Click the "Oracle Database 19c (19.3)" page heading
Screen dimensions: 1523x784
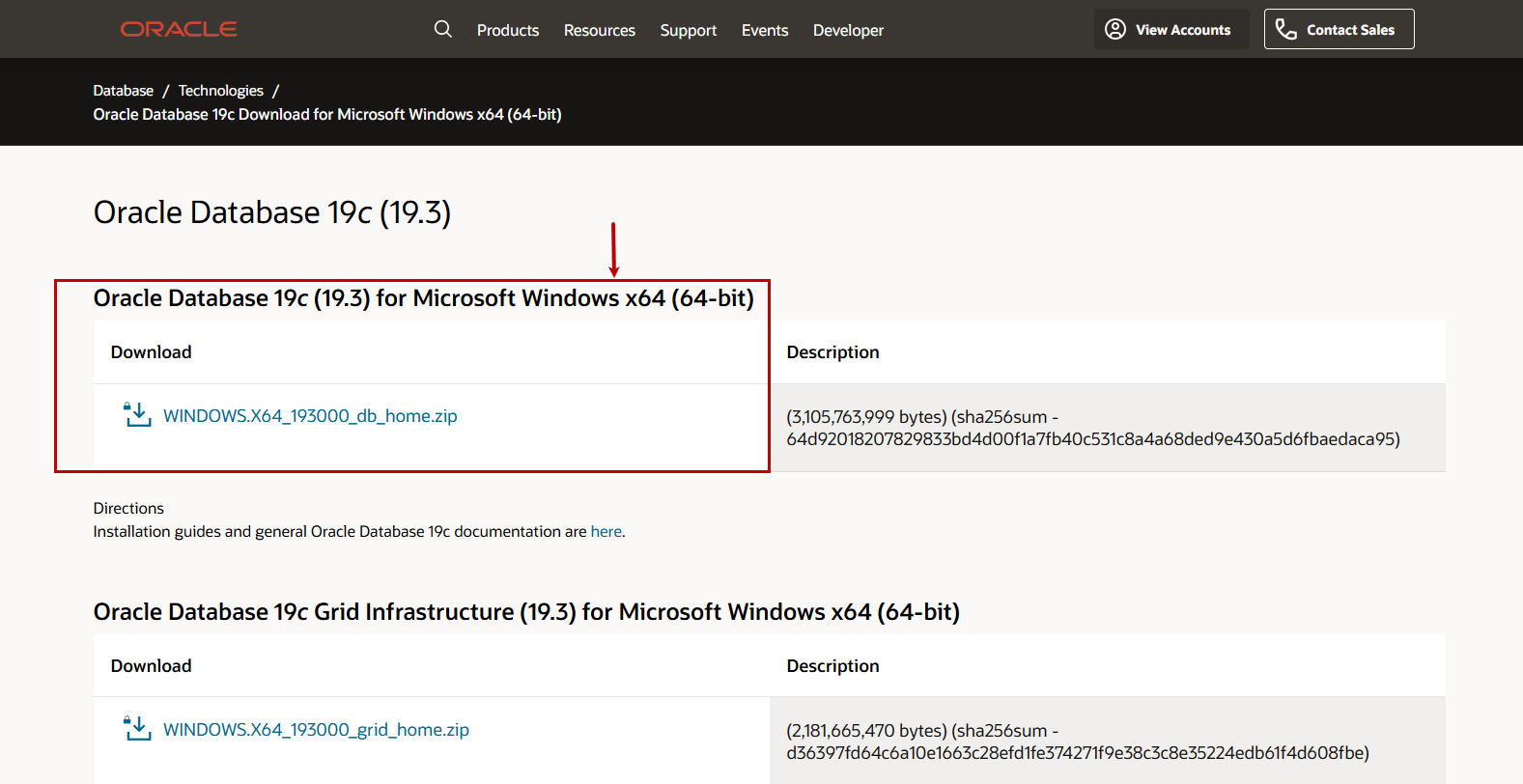click(x=272, y=212)
